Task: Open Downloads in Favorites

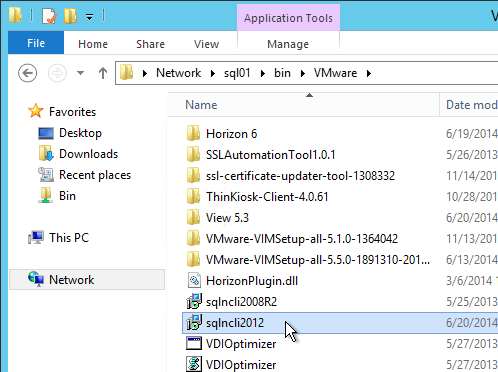Action: 88,154
